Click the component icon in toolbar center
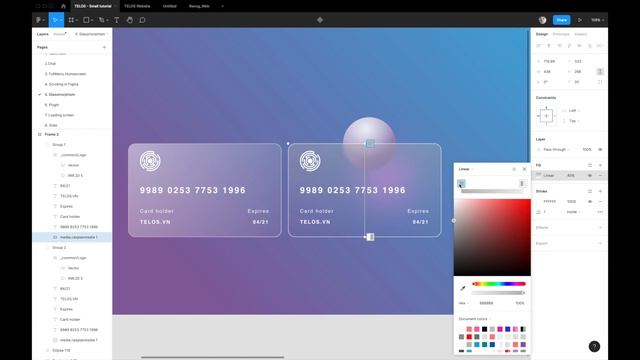Image resolution: width=640 pixels, height=360 pixels. [x=320, y=20]
